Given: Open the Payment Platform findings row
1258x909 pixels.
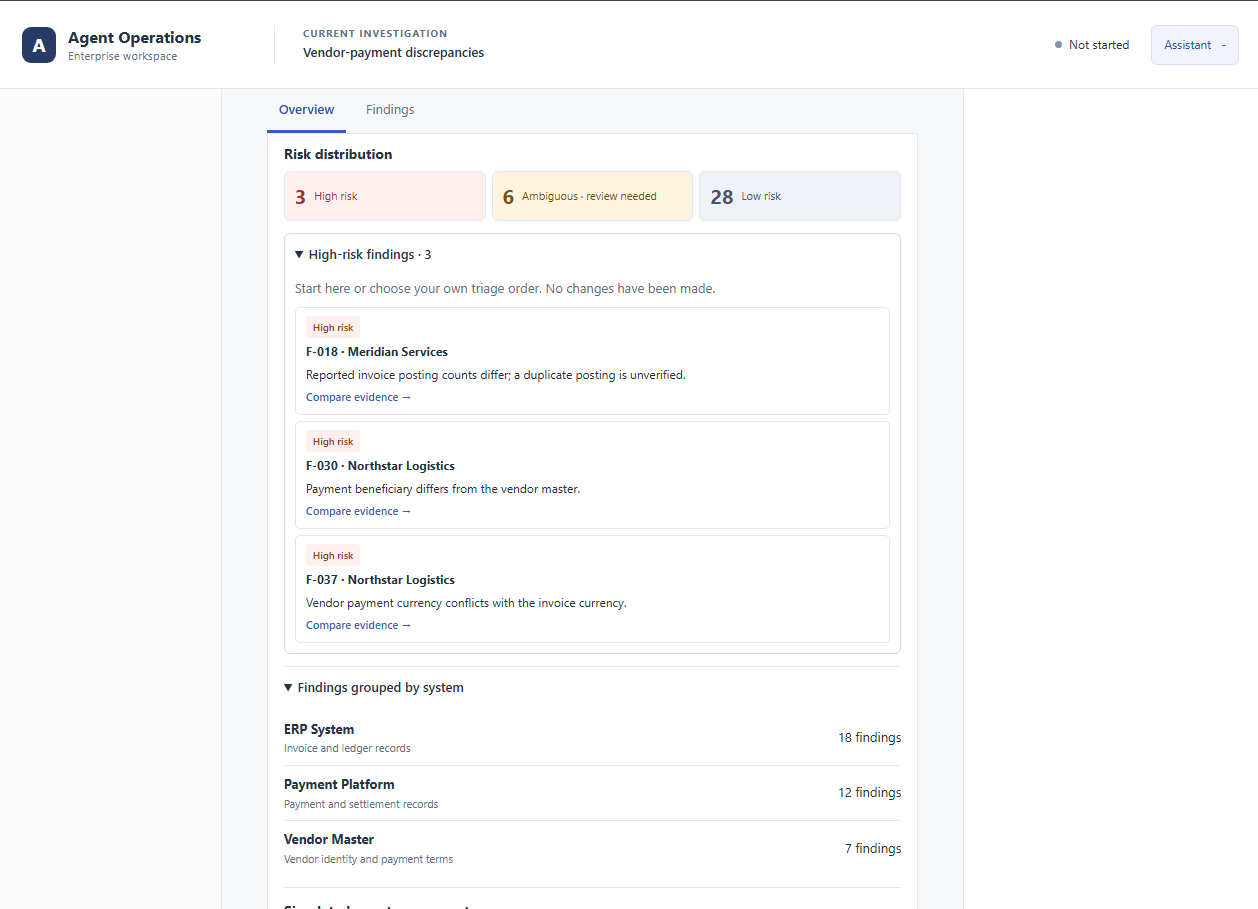Looking at the screenshot, I should (x=592, y=793).
